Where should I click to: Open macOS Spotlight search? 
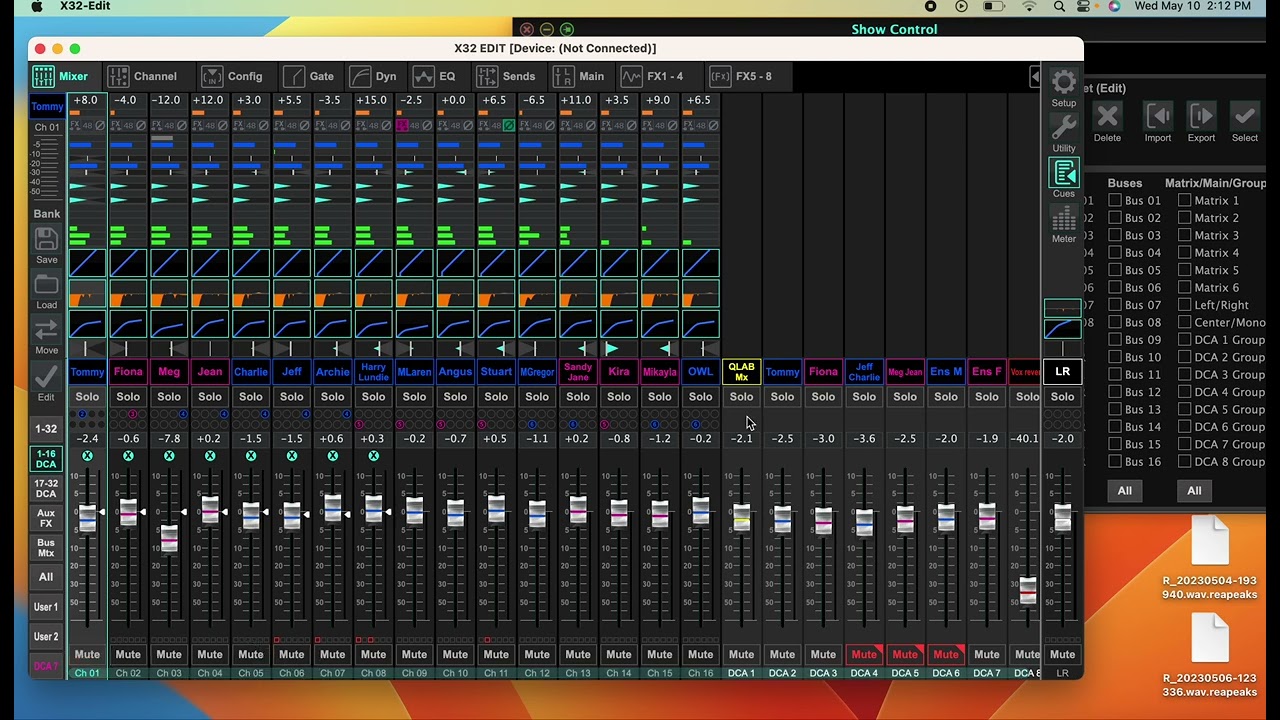(x=1059, y=7)
